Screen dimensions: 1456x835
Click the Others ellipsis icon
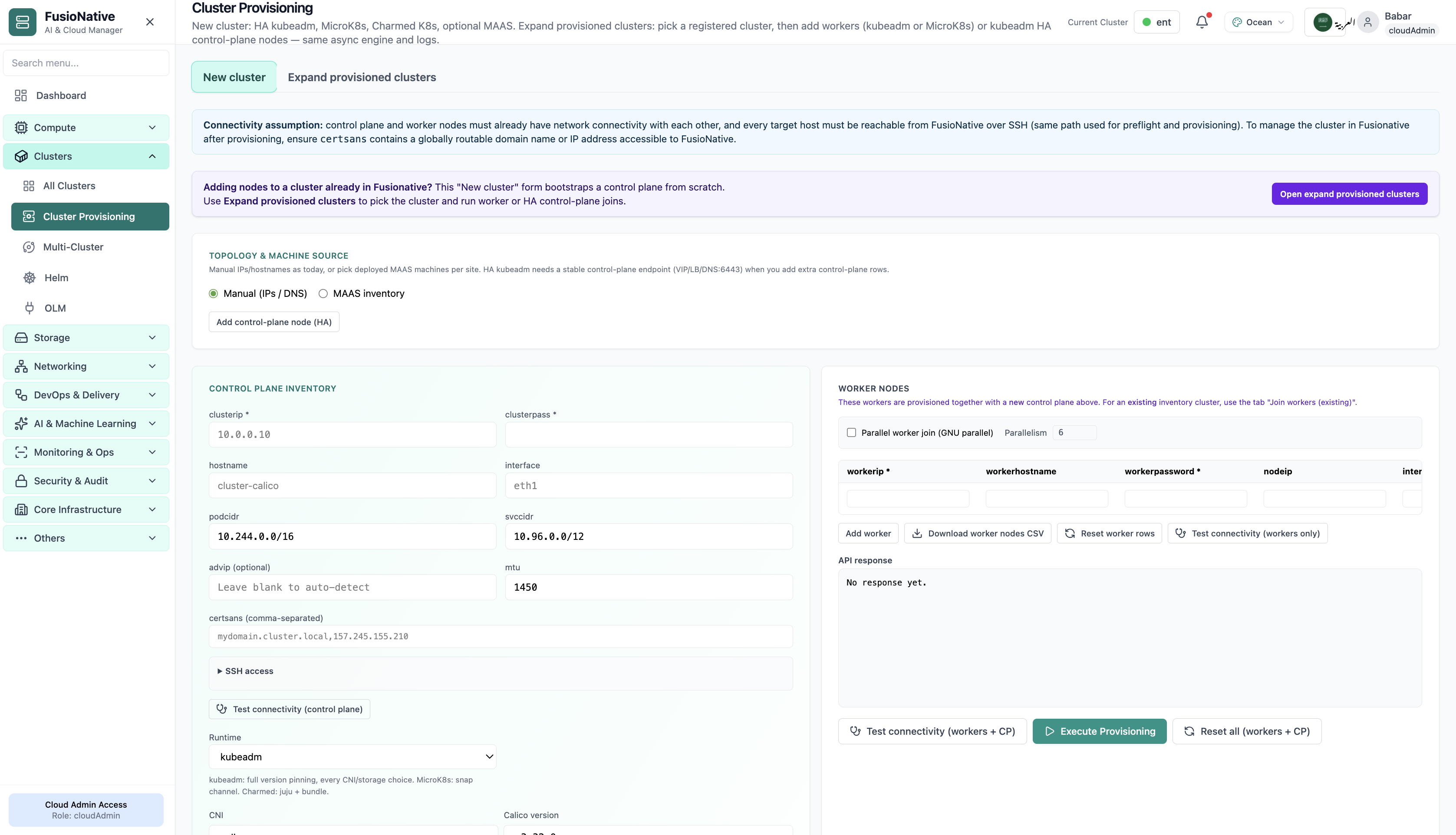tap(21, 538)
